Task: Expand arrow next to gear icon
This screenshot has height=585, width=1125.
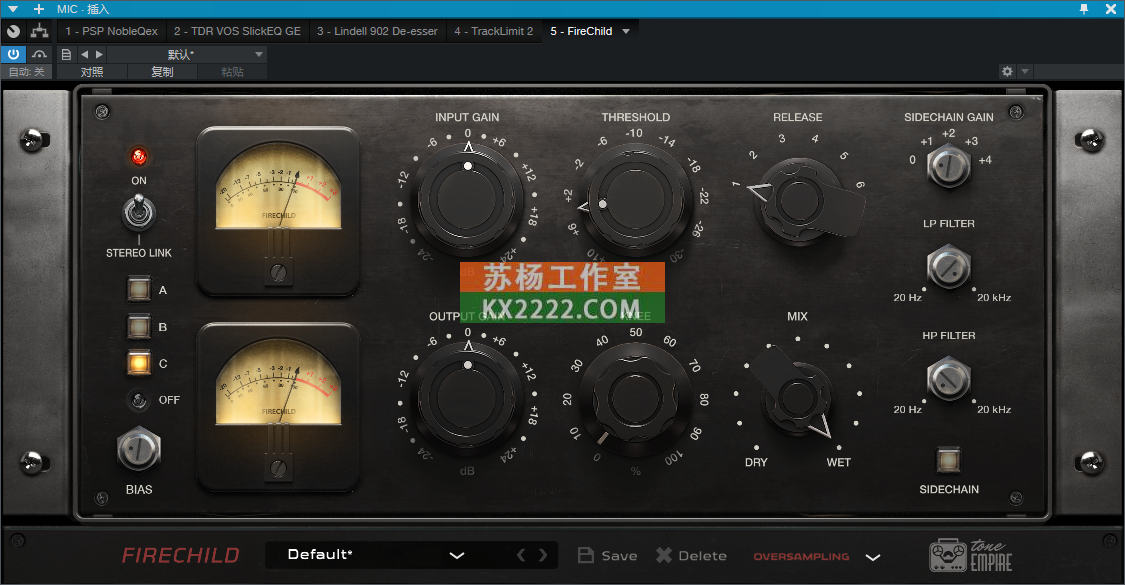Action: pos(1025,72)
